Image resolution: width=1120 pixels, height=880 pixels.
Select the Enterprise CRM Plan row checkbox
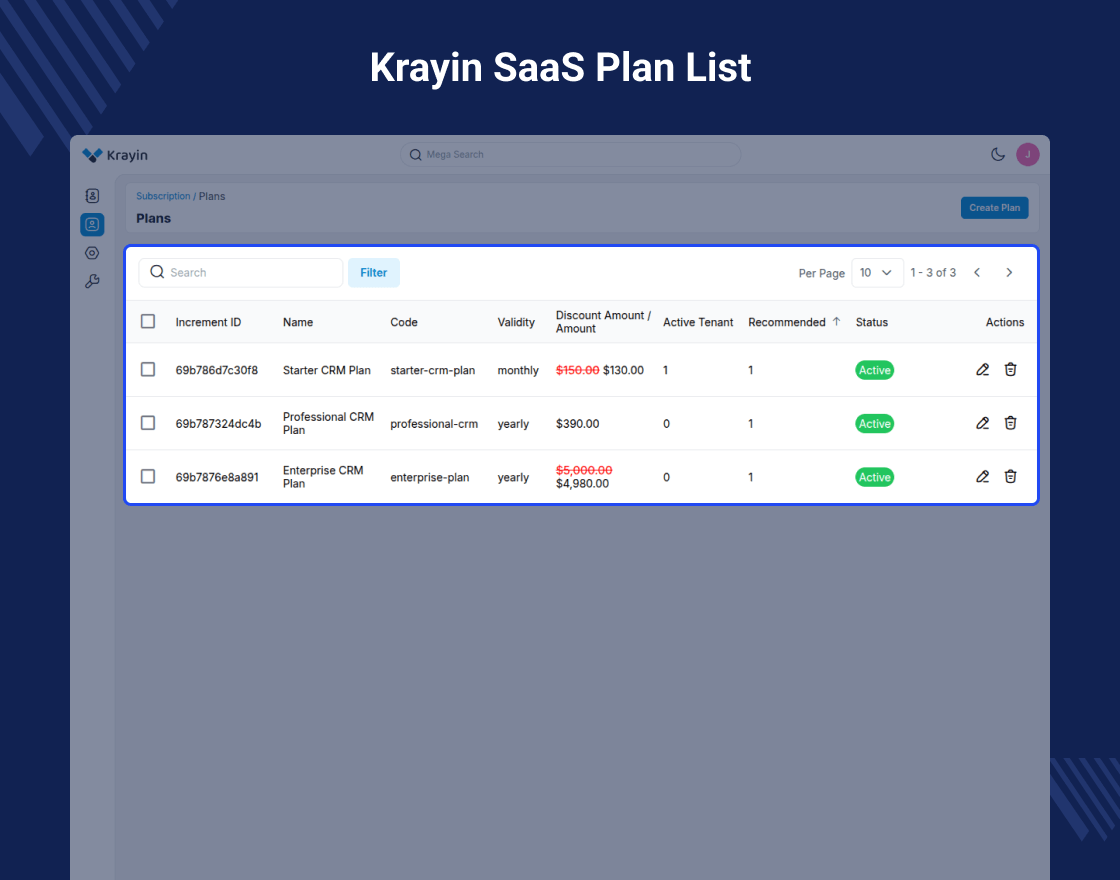pos(148,477)
